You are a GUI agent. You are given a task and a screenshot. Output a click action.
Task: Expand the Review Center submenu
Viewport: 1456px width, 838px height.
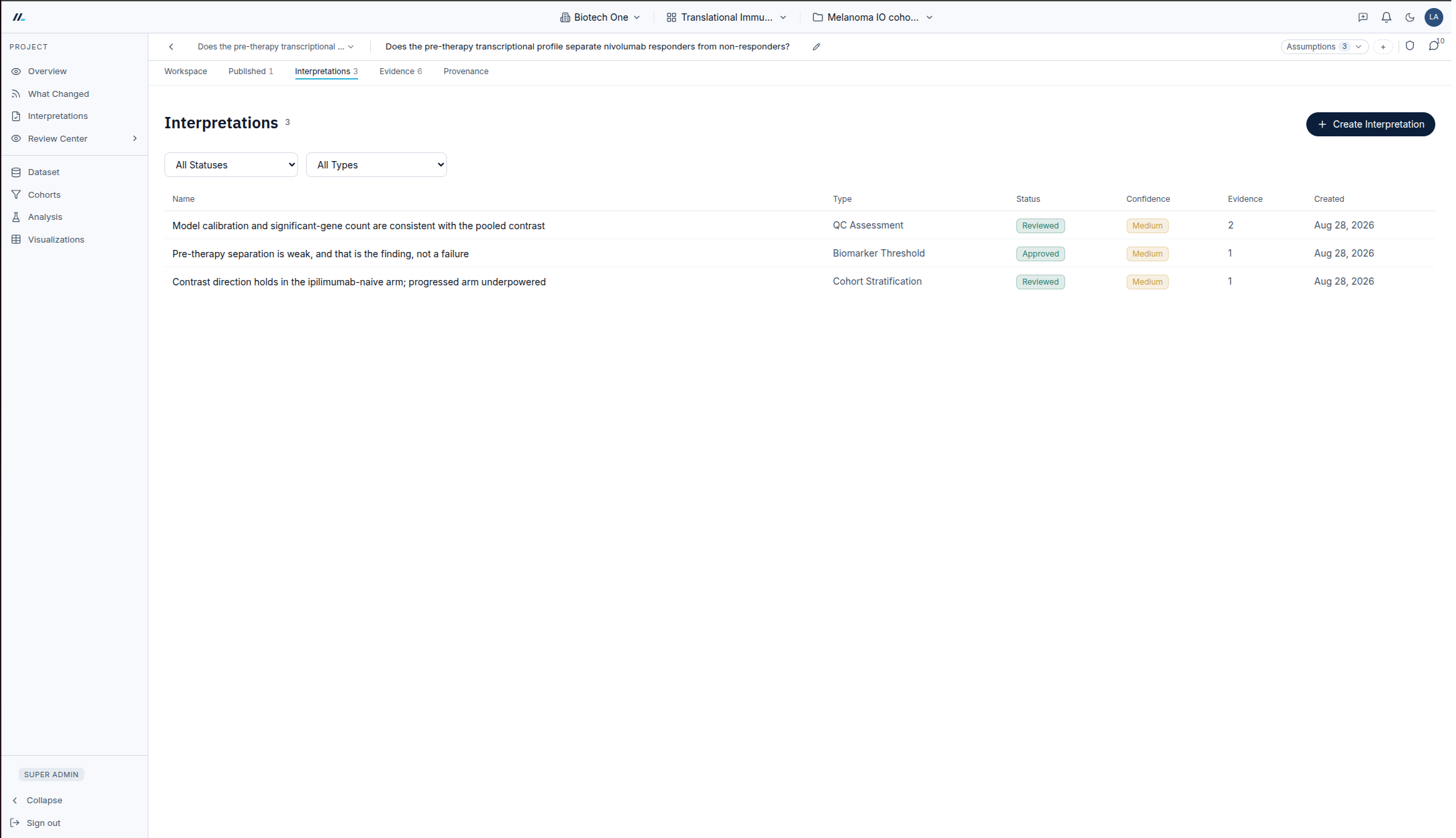(x=135, y=139)
